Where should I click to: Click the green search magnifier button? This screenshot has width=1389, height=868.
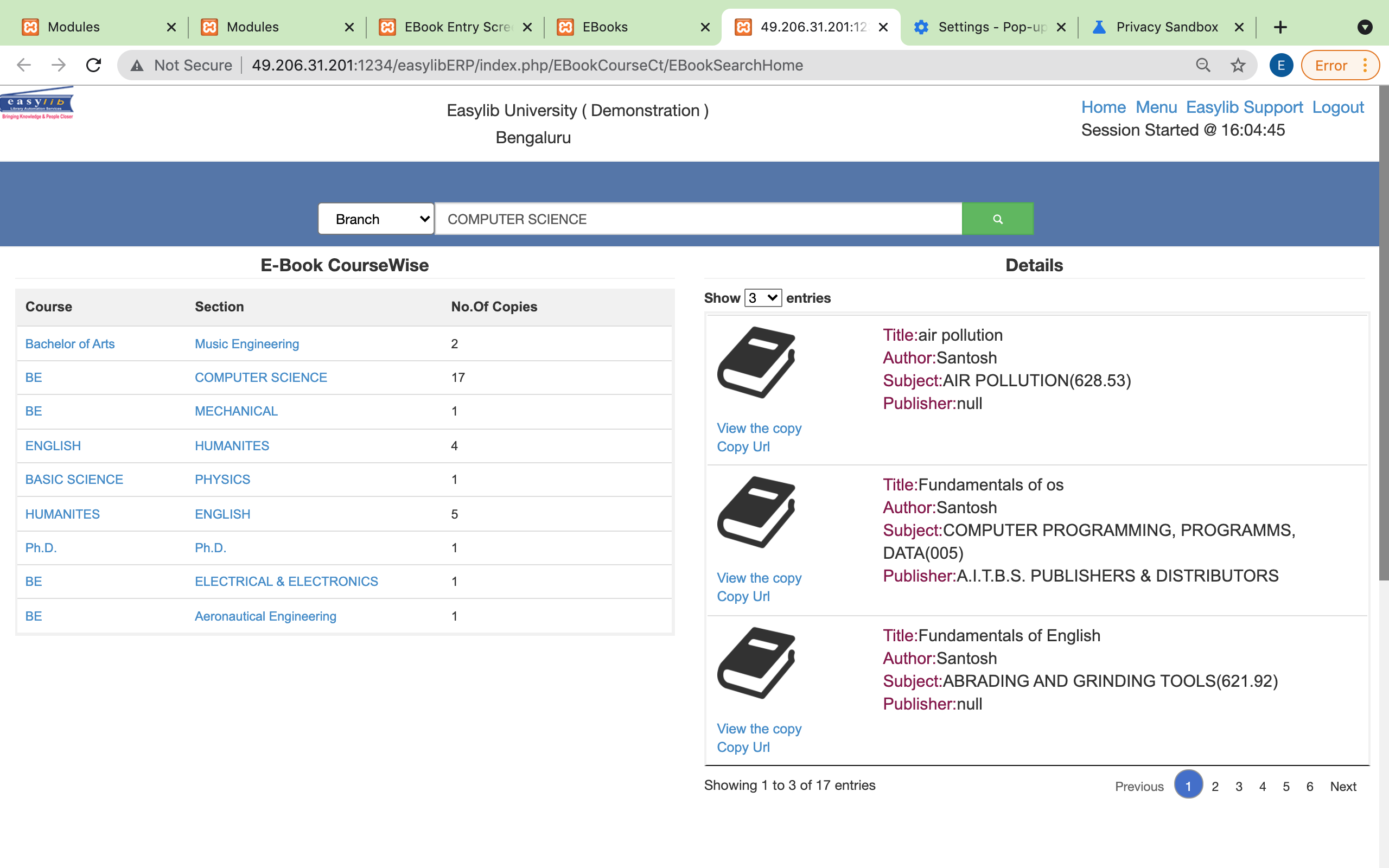[x=997, y=219]
